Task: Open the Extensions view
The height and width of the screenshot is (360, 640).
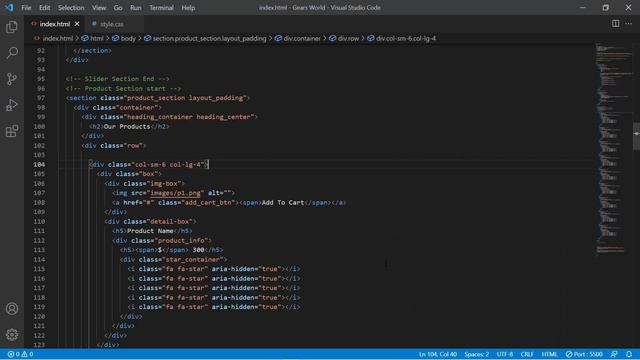Action: pos(12,131)
